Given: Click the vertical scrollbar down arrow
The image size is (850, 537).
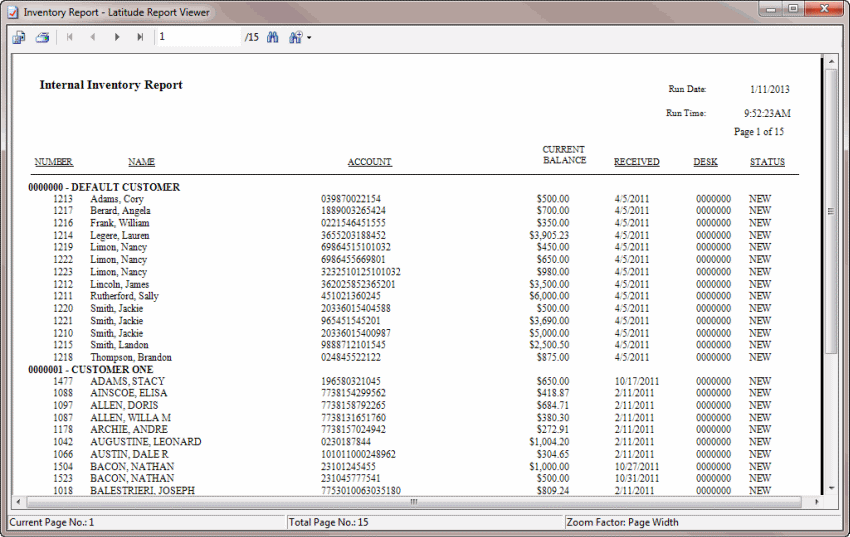Looking at the screenshot, I should click(x=830, y=487).
